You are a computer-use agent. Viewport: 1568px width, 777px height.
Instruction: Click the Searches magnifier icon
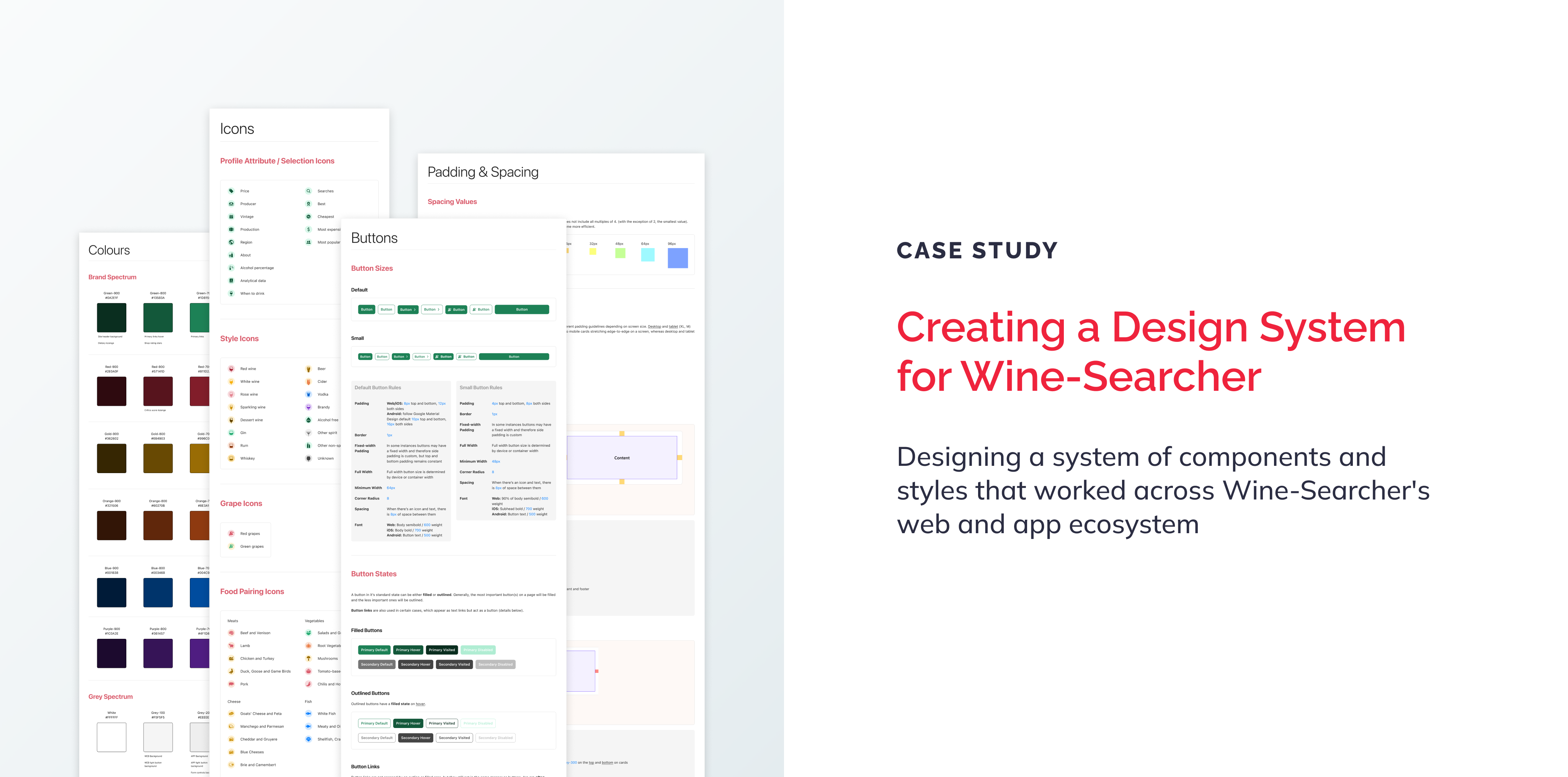309,191
